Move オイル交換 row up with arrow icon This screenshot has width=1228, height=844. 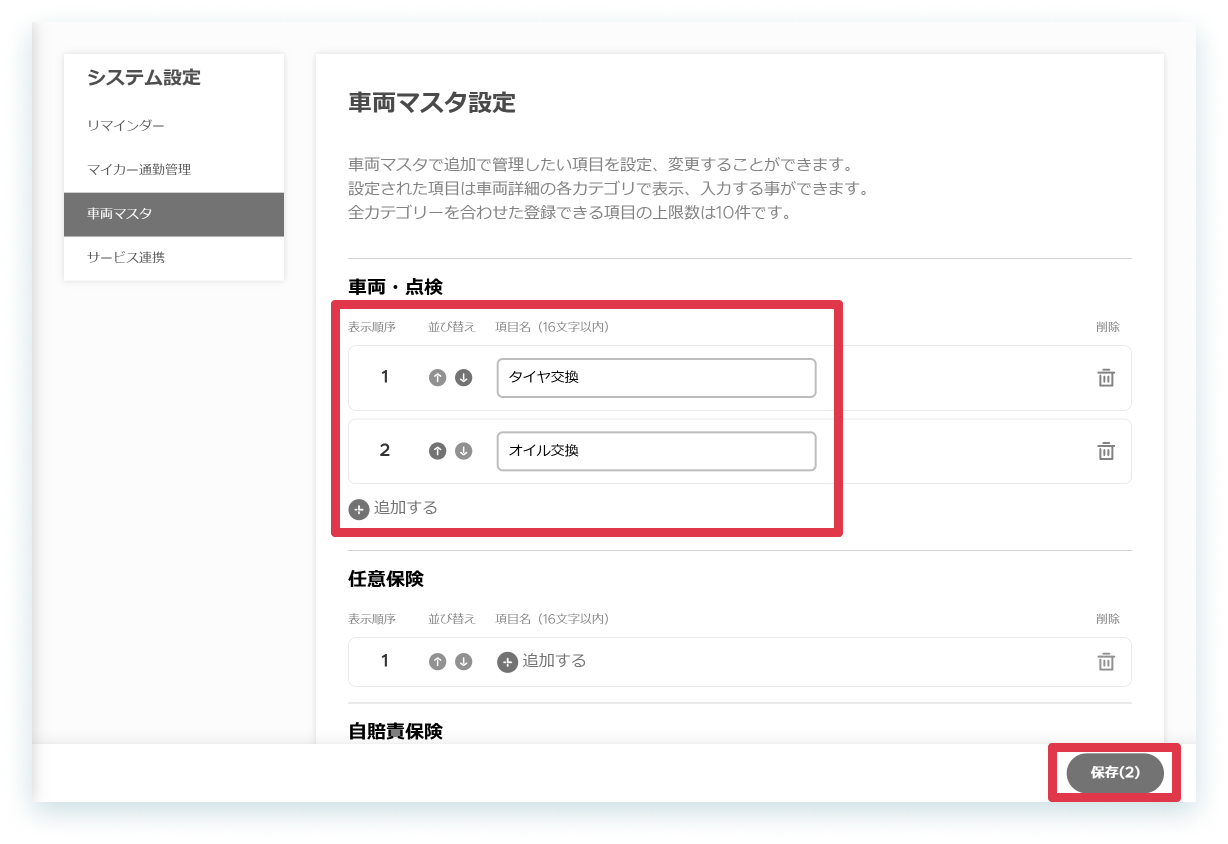(437, 451)
